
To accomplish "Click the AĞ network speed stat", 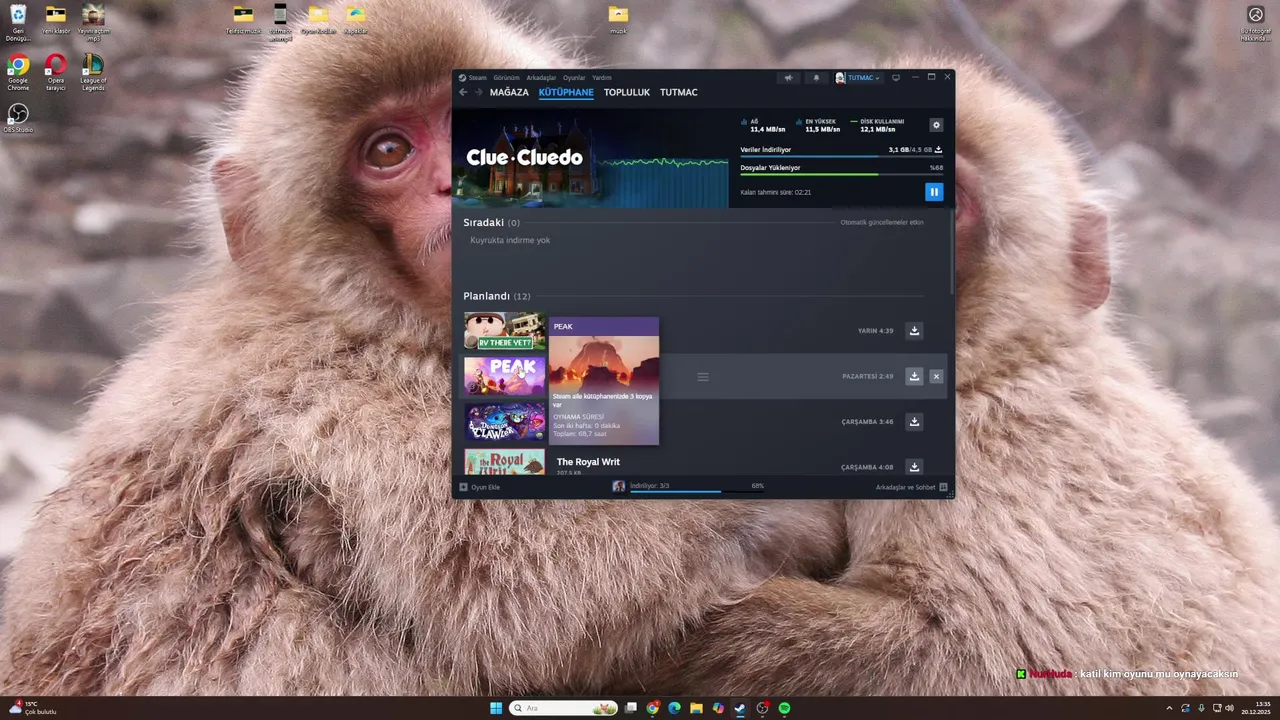I will pos(764,125).
